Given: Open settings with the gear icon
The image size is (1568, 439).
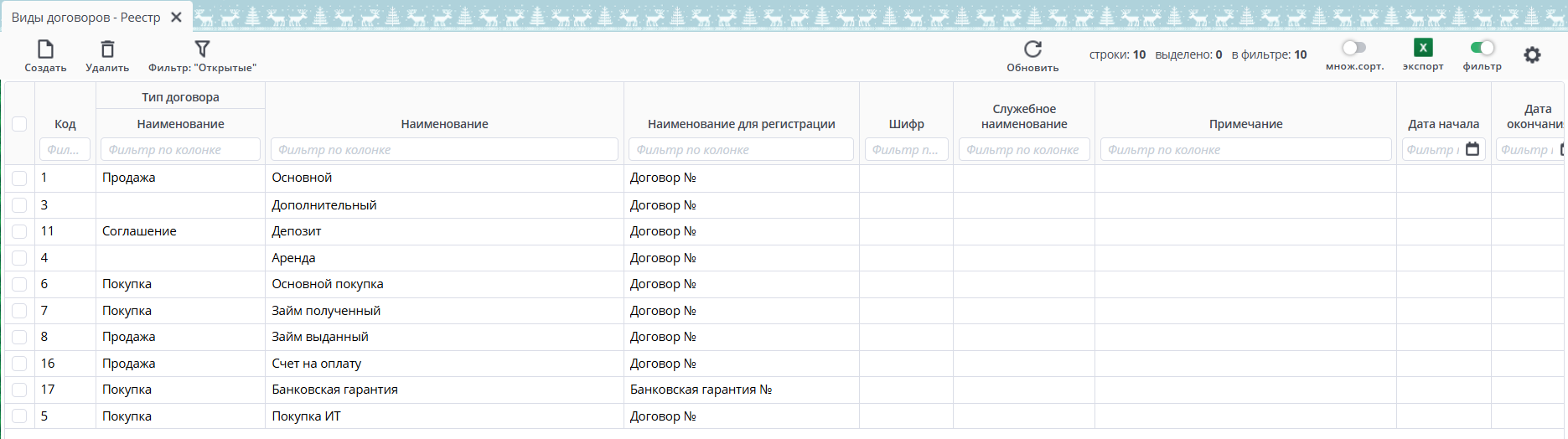Looking at the screenshot, I should click(1532, 55).
